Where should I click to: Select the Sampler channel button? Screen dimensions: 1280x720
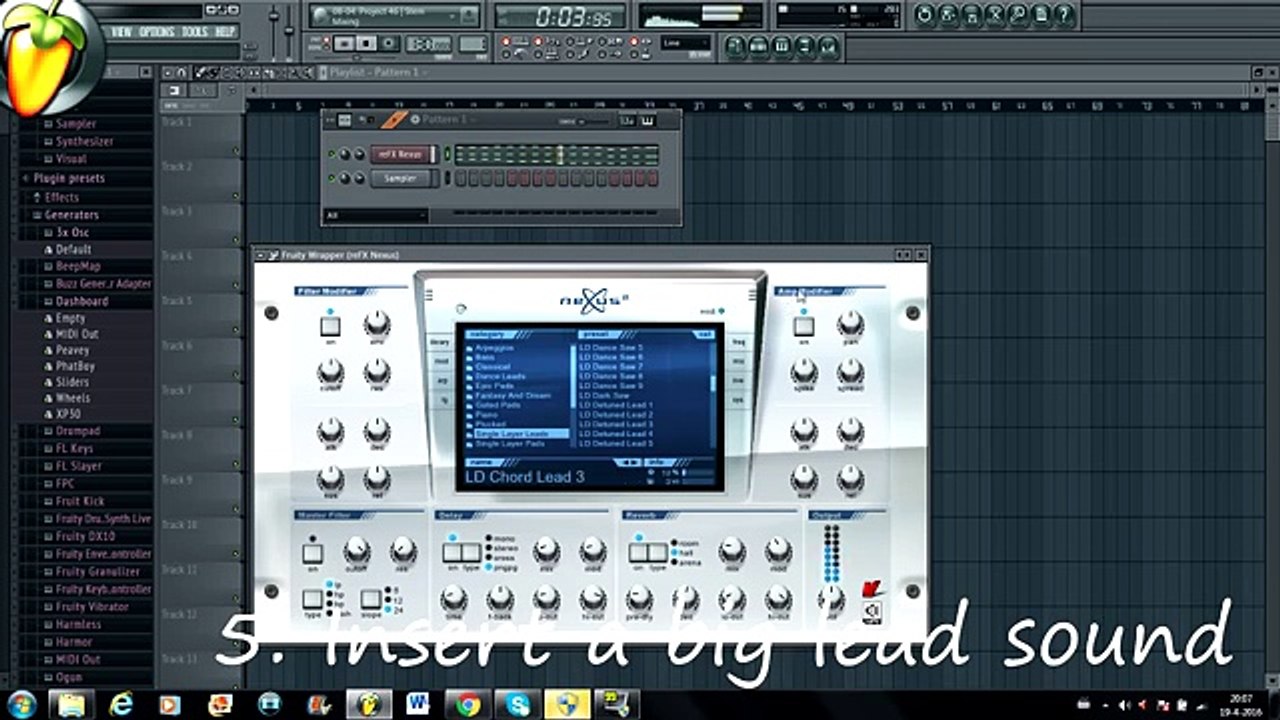click(403, 178)
